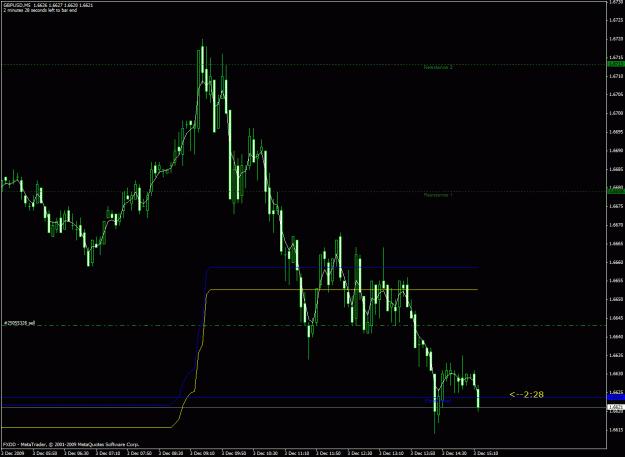Select the blue 'Pivot level' label
625x457 pixels.
pyautogui.click(x=438, y=401)
